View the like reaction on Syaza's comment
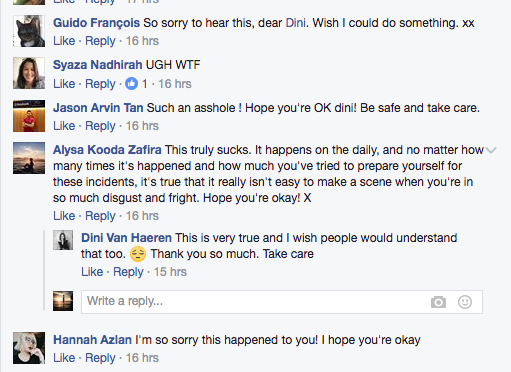The height and width of the screenshot is (372, 511). (x=136, y=84)
